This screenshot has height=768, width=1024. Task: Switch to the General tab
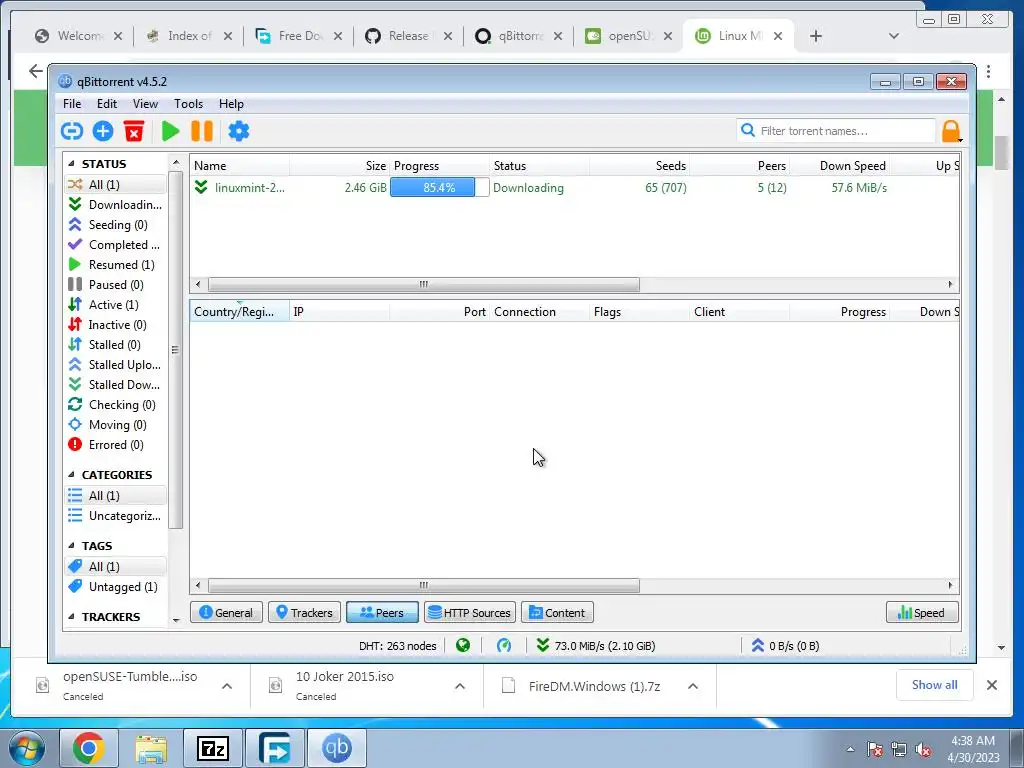click(x=226, y=613)
